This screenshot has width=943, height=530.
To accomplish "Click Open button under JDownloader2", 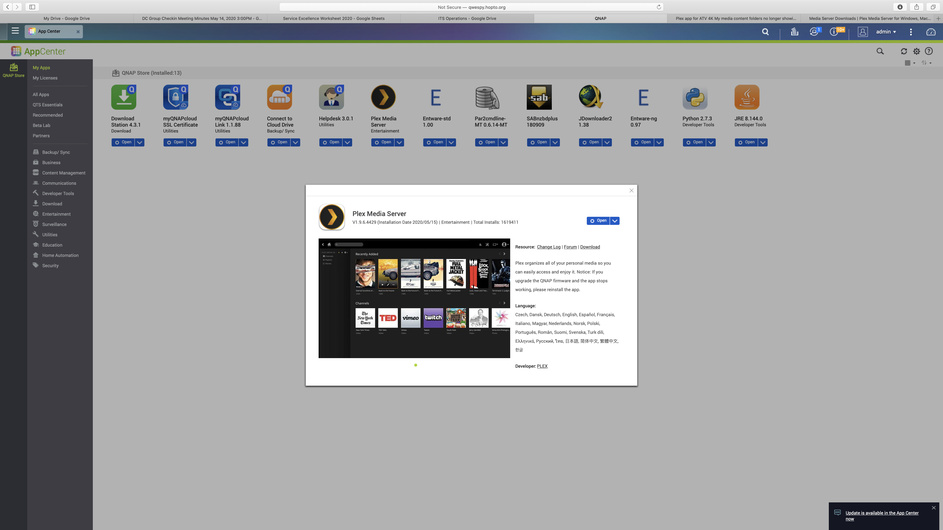I will coord(590,143).
